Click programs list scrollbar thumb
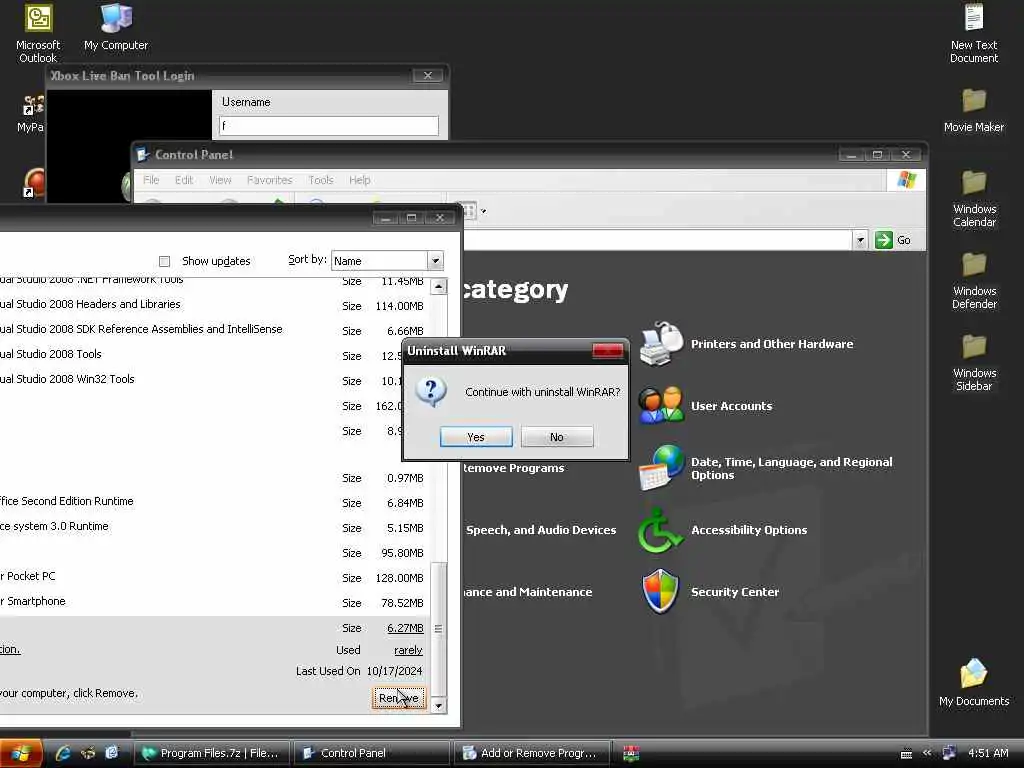Image resolution: width=1024 pixels, height=768 pixels. (x=439, y=628)
